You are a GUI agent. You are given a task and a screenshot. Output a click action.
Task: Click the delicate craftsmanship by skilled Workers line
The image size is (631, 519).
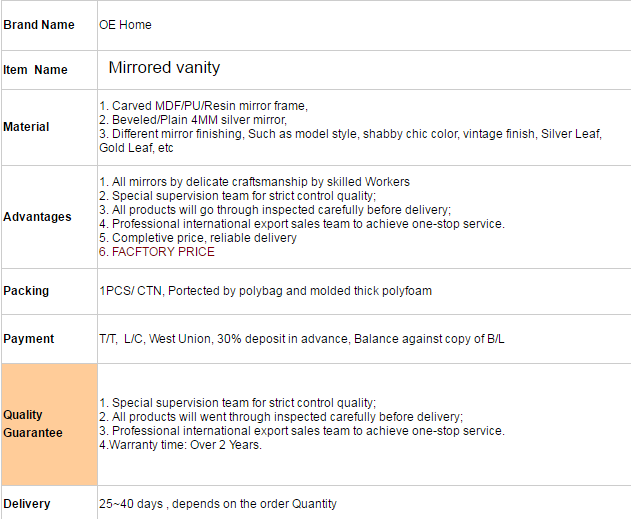[x=254, y=182]
